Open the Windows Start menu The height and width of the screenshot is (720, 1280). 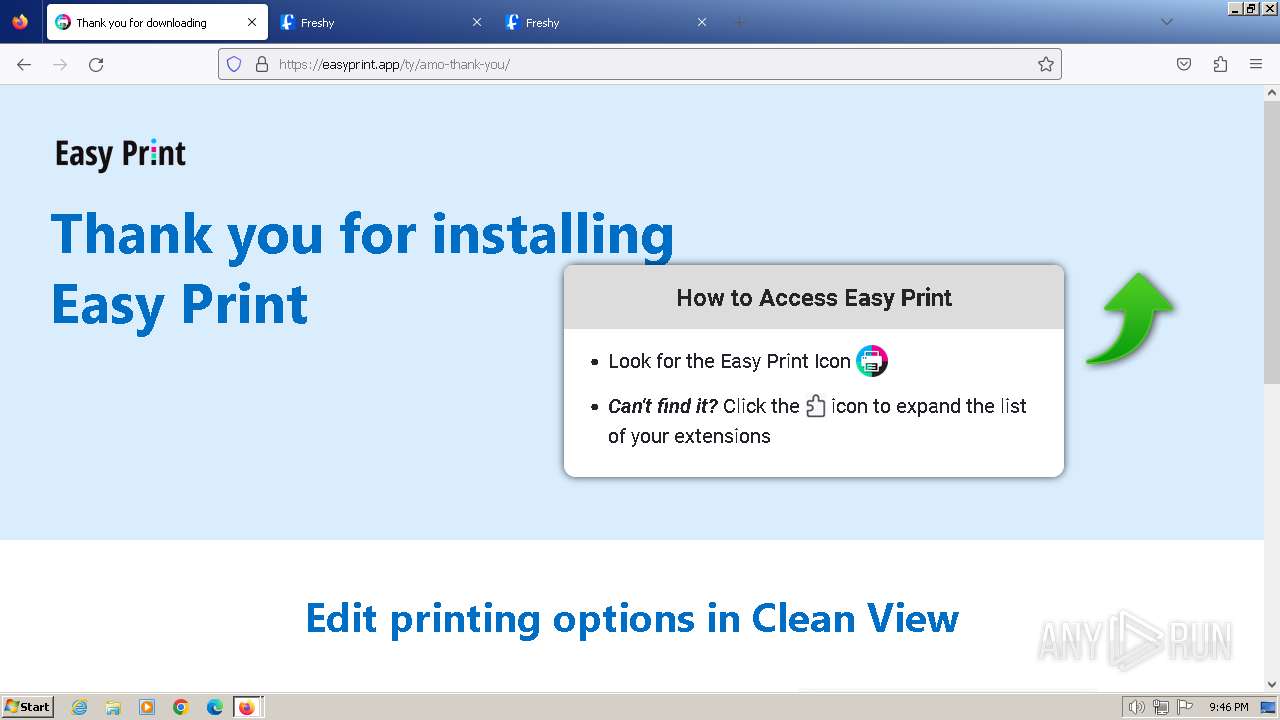click(28, 707)
